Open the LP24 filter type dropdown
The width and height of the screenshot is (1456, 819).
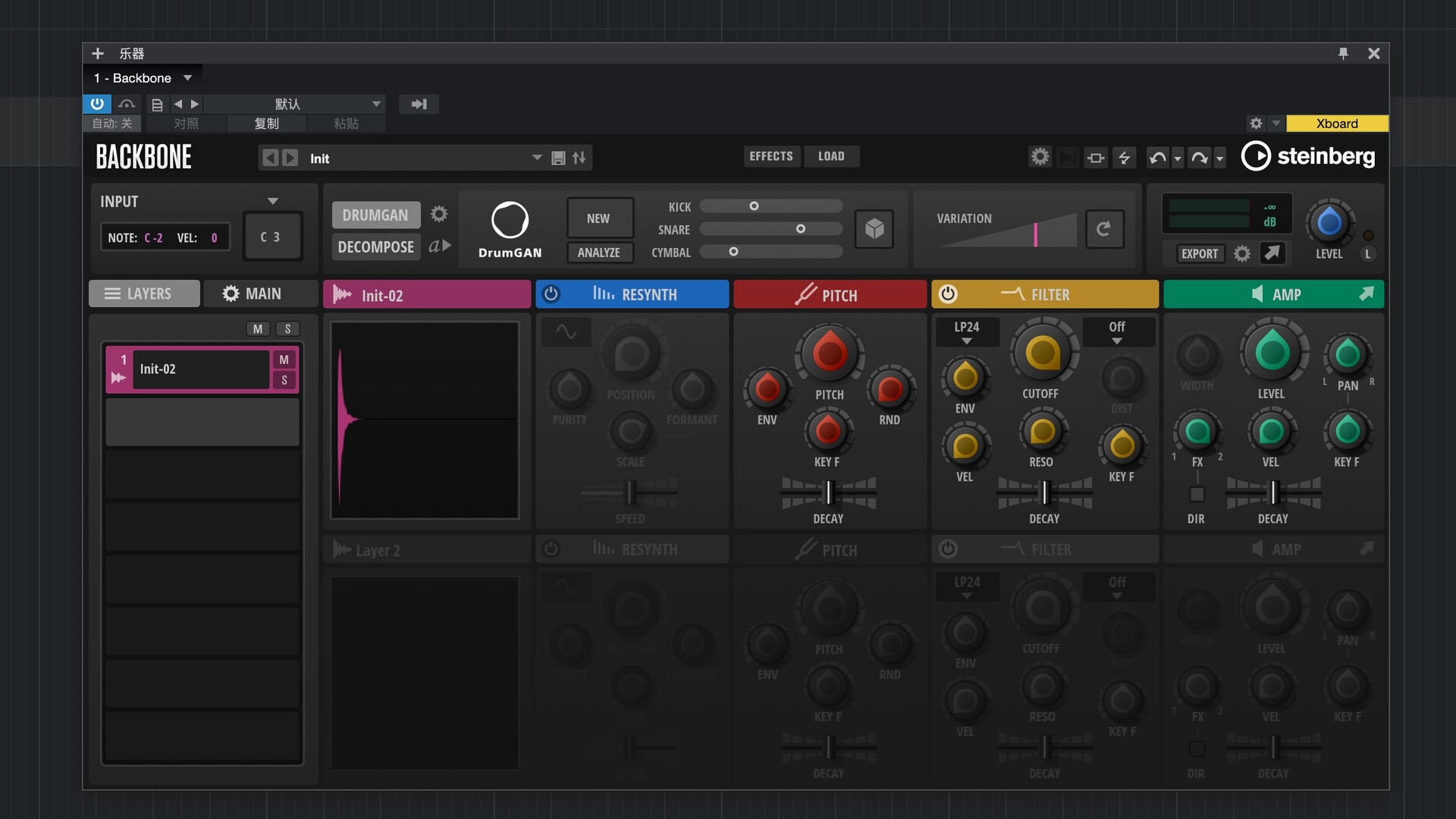point(967,332)
